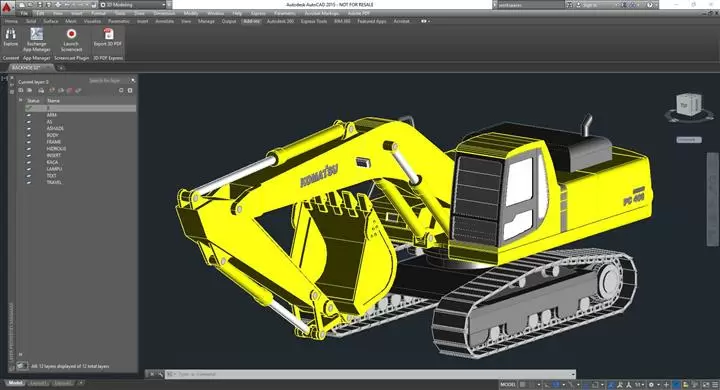Click the Open file icon in quick access toolbar
The height and width of the screenshot is (390, 720).
29,5
